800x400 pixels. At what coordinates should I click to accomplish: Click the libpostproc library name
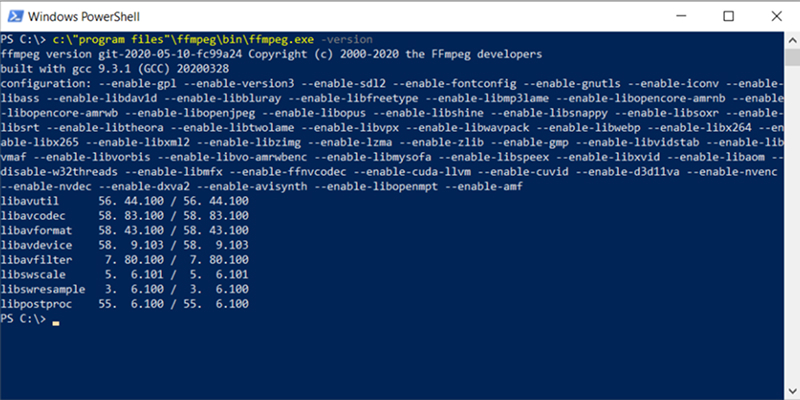pyautogui.click(x=37, y=305)
